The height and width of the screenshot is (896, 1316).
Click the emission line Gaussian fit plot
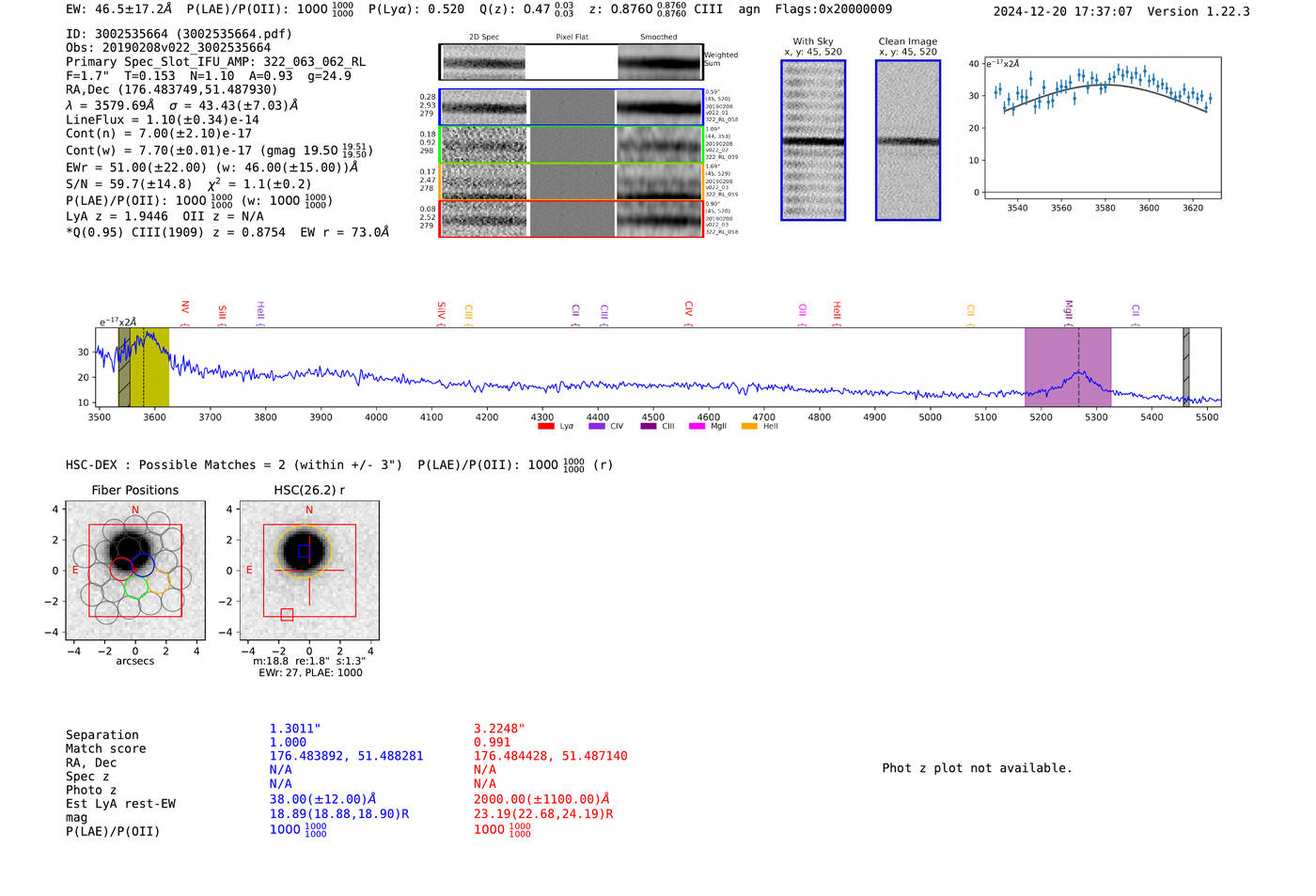(1102, 127)
